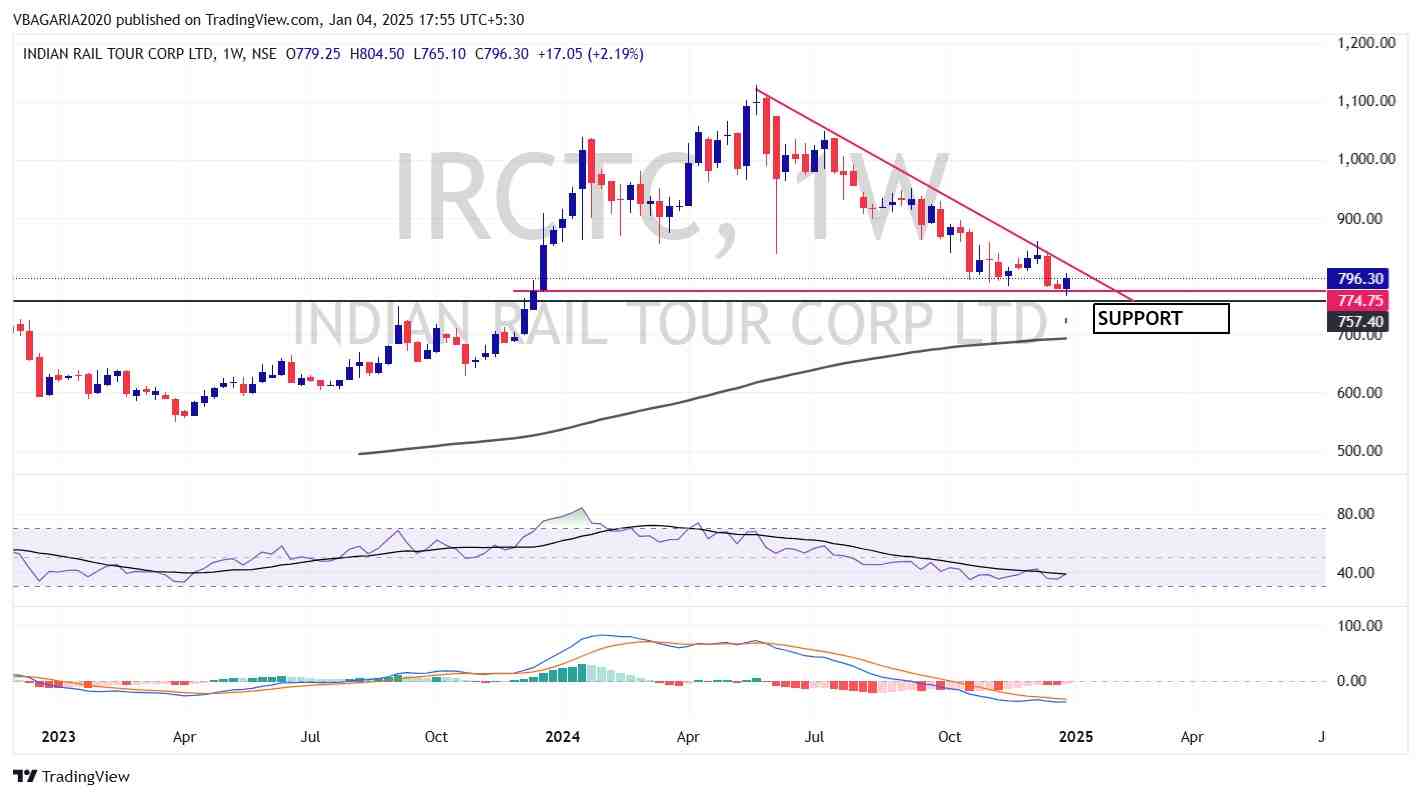Click the 1,100.00 price axis label
The height and width of the screenshot is (798, 1421).
1367,101
